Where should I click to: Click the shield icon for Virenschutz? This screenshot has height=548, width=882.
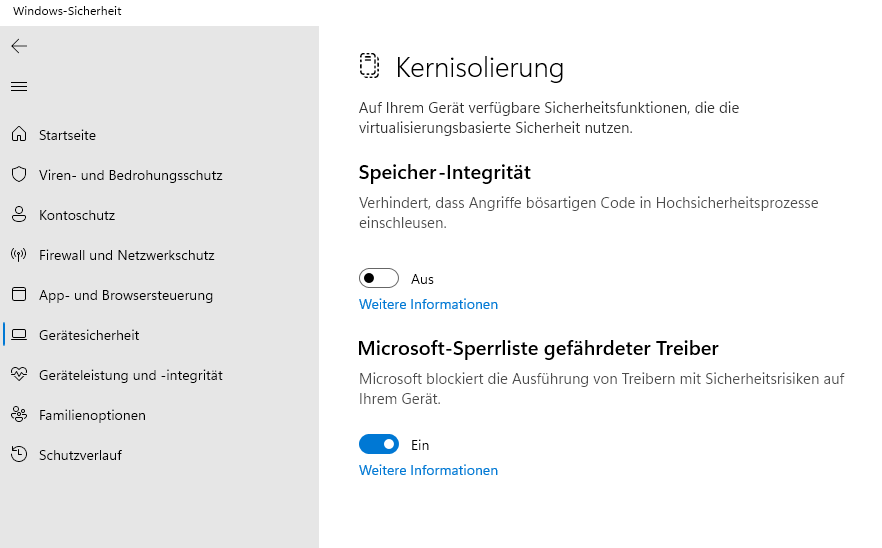click(19, 174)
